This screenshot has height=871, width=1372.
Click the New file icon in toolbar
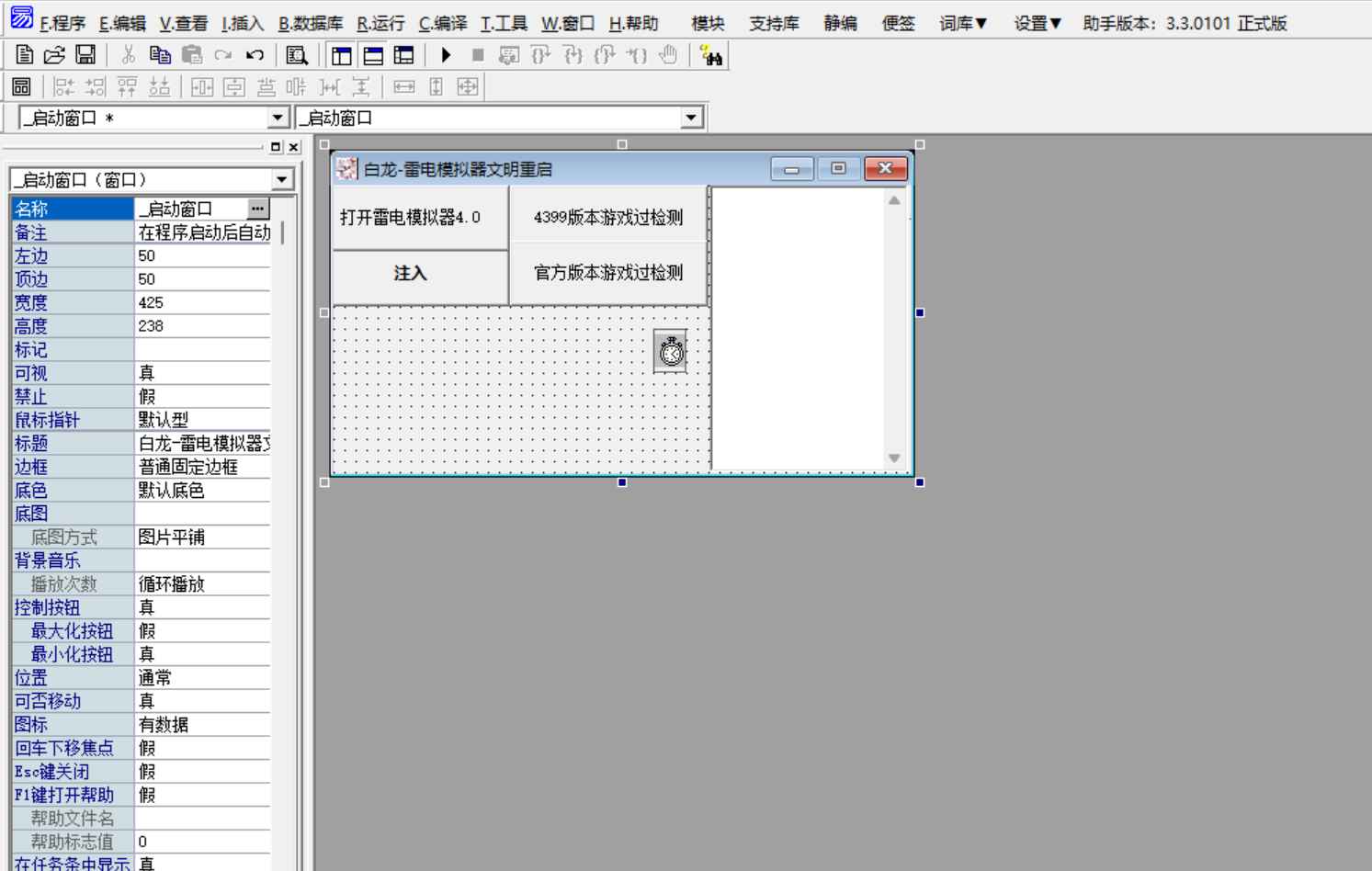click(x=25, y=55)
